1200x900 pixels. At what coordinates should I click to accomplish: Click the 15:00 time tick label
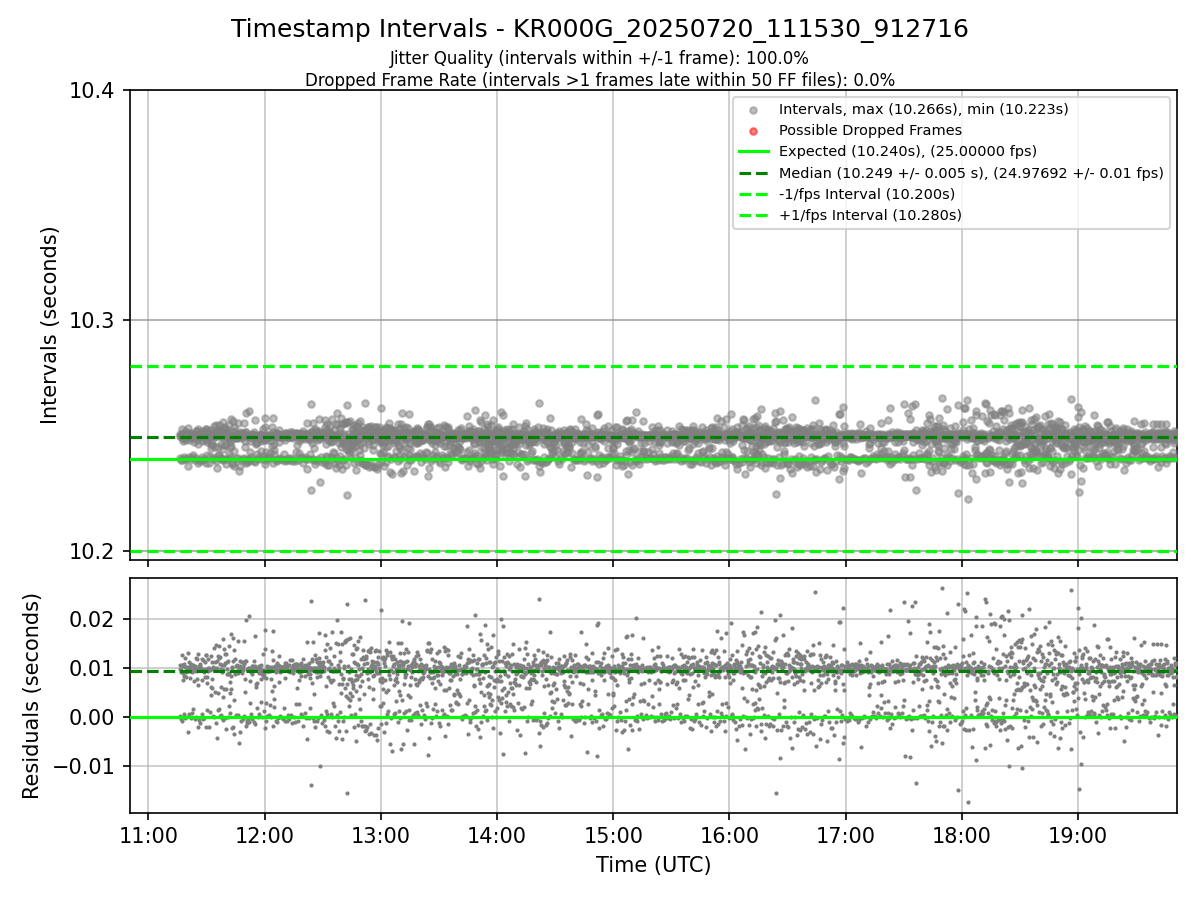tap(613, 834)
